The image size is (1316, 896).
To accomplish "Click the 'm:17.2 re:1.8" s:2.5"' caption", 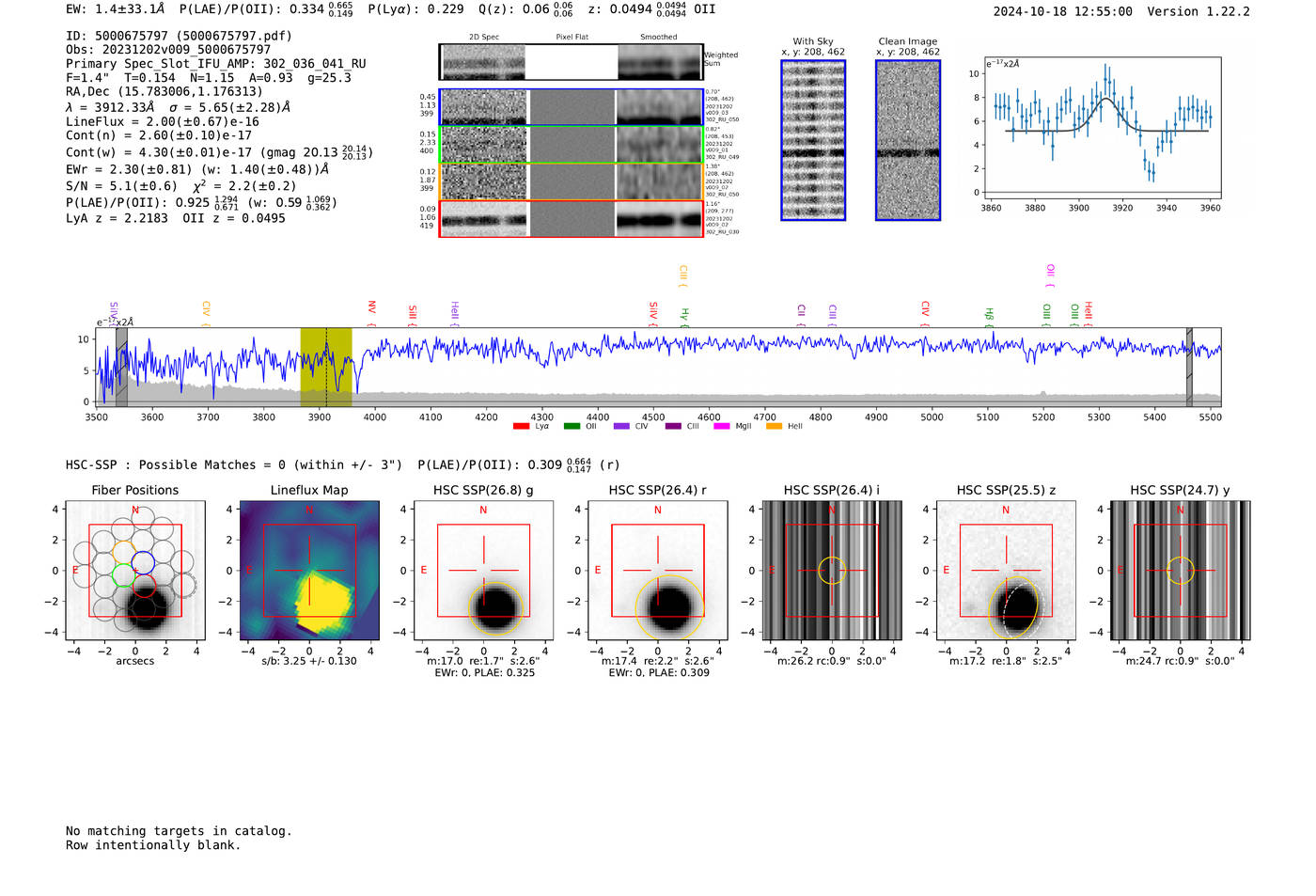I will [1006, 661].
